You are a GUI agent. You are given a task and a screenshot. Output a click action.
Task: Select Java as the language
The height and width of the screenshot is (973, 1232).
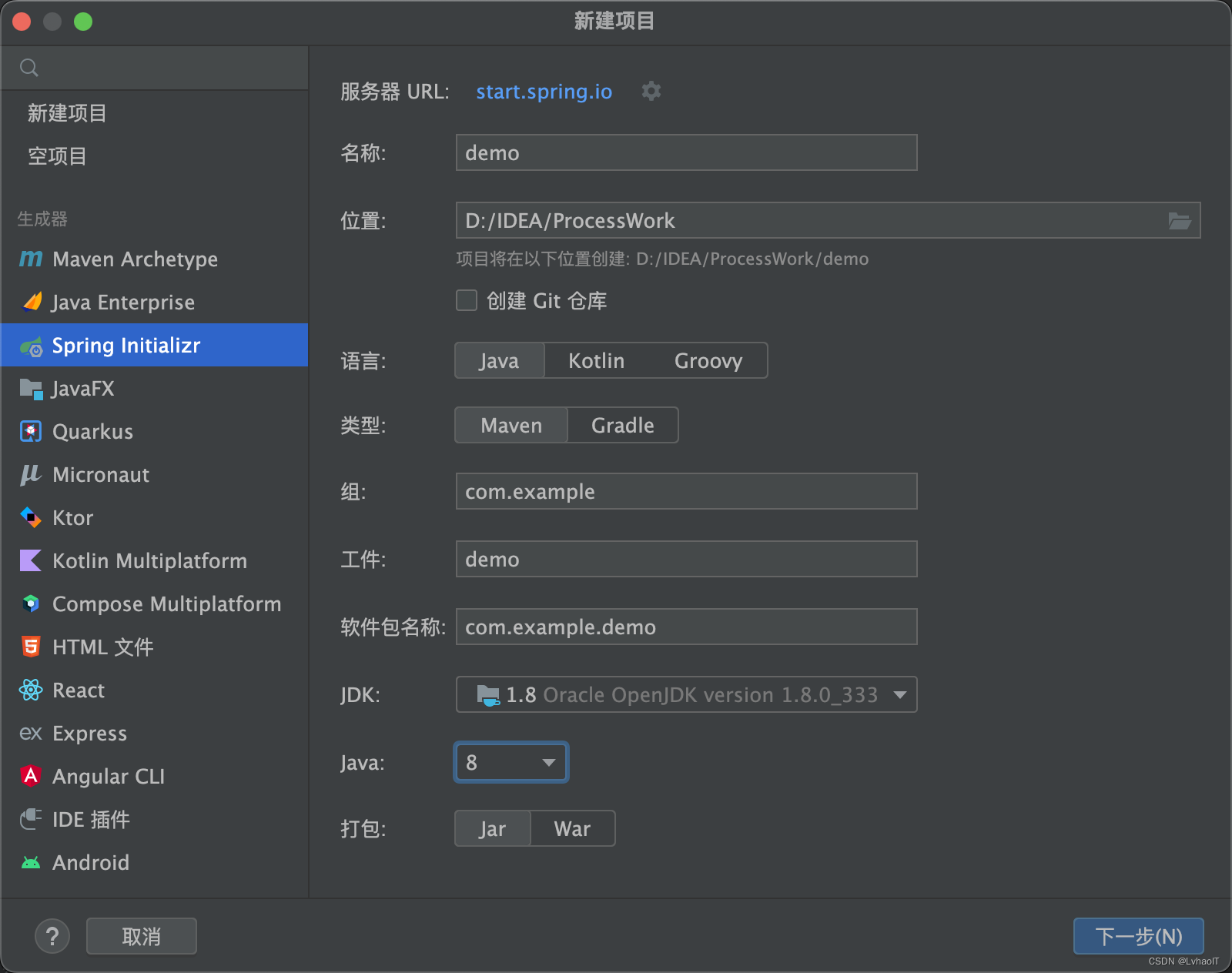499,360
